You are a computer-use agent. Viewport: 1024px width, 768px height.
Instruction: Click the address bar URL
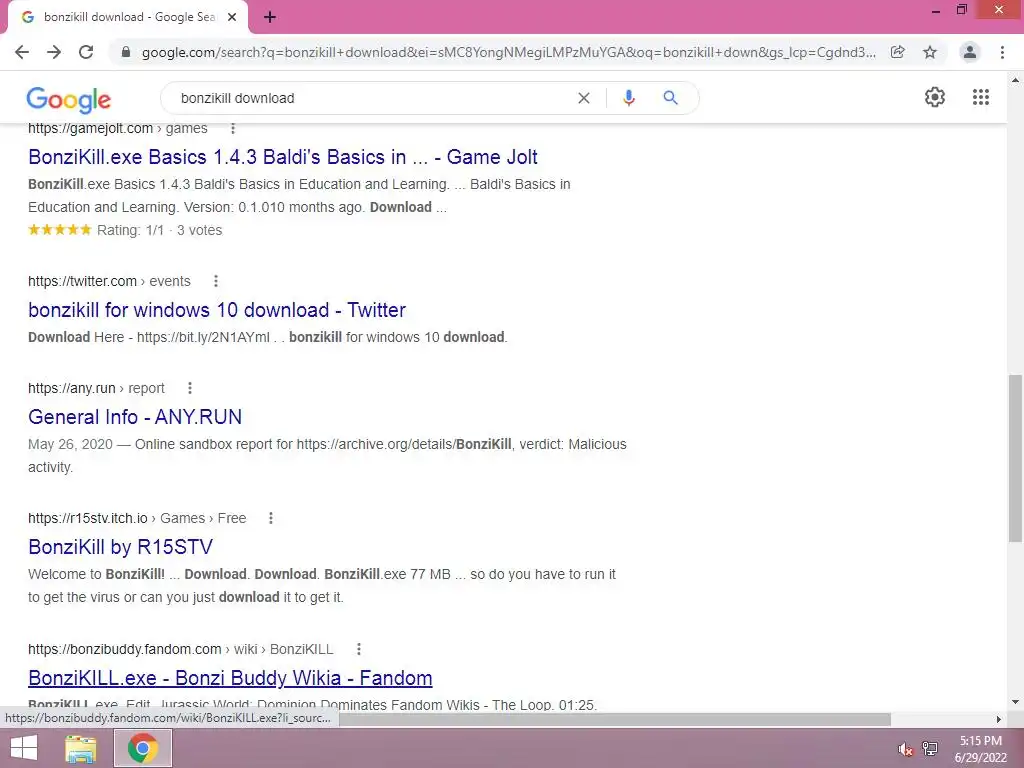click(509, 52)
